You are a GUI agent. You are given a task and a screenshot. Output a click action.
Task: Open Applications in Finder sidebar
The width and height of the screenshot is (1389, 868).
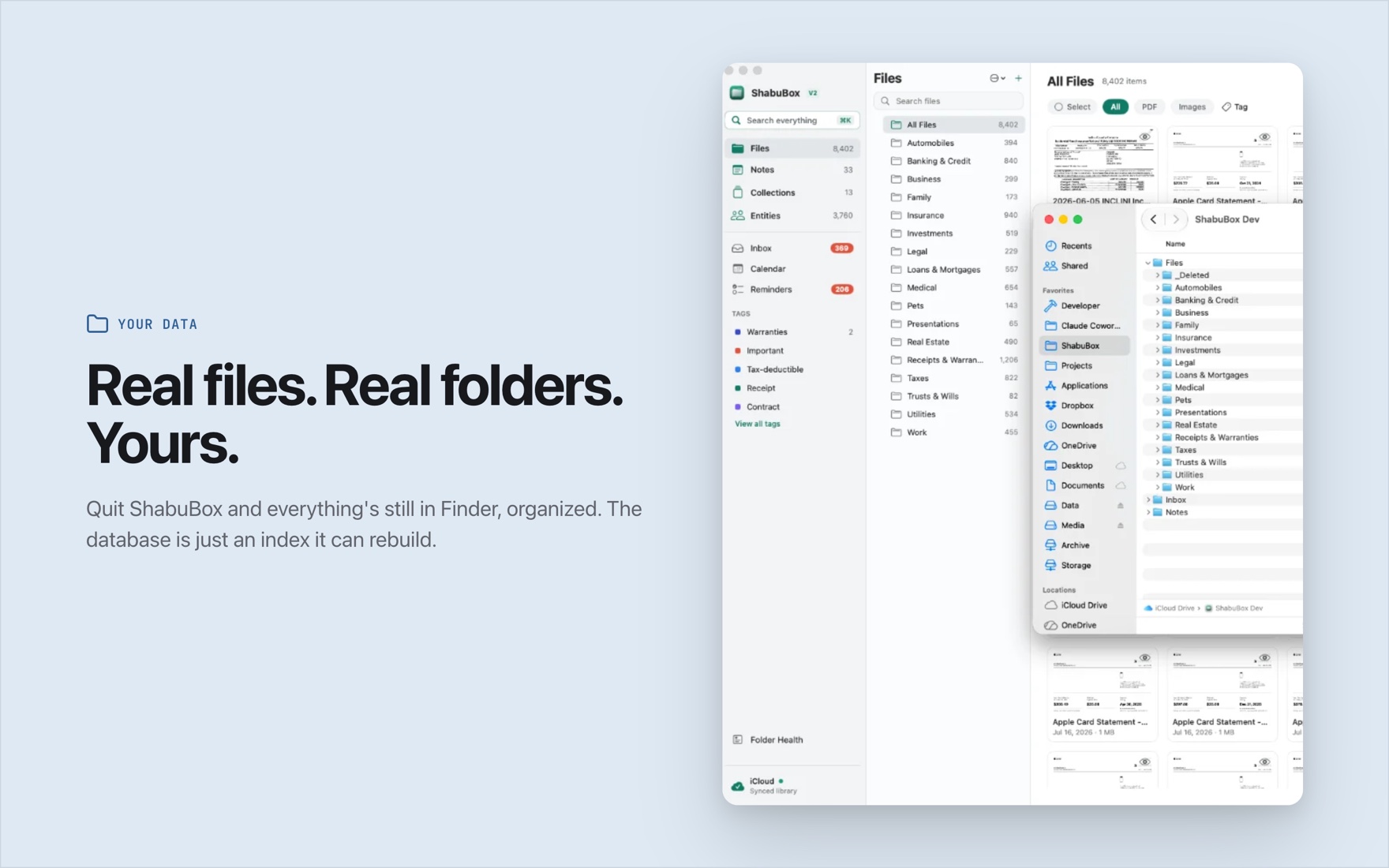(x=1084, y=386)
